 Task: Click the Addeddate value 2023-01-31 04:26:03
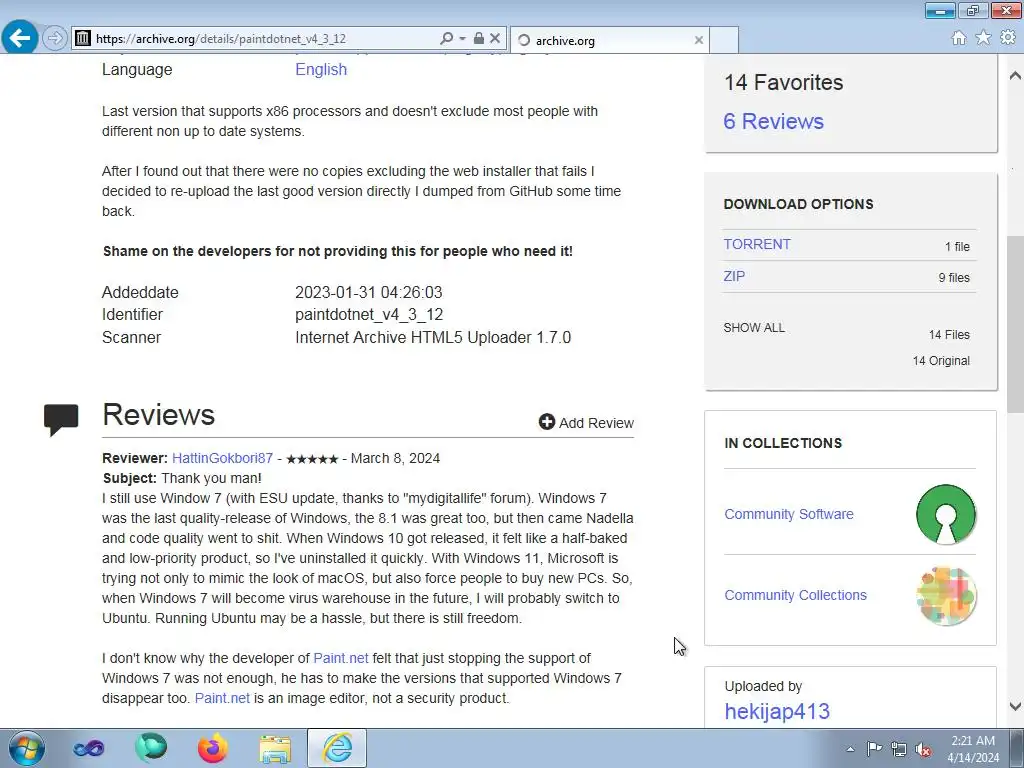[368, 292]
